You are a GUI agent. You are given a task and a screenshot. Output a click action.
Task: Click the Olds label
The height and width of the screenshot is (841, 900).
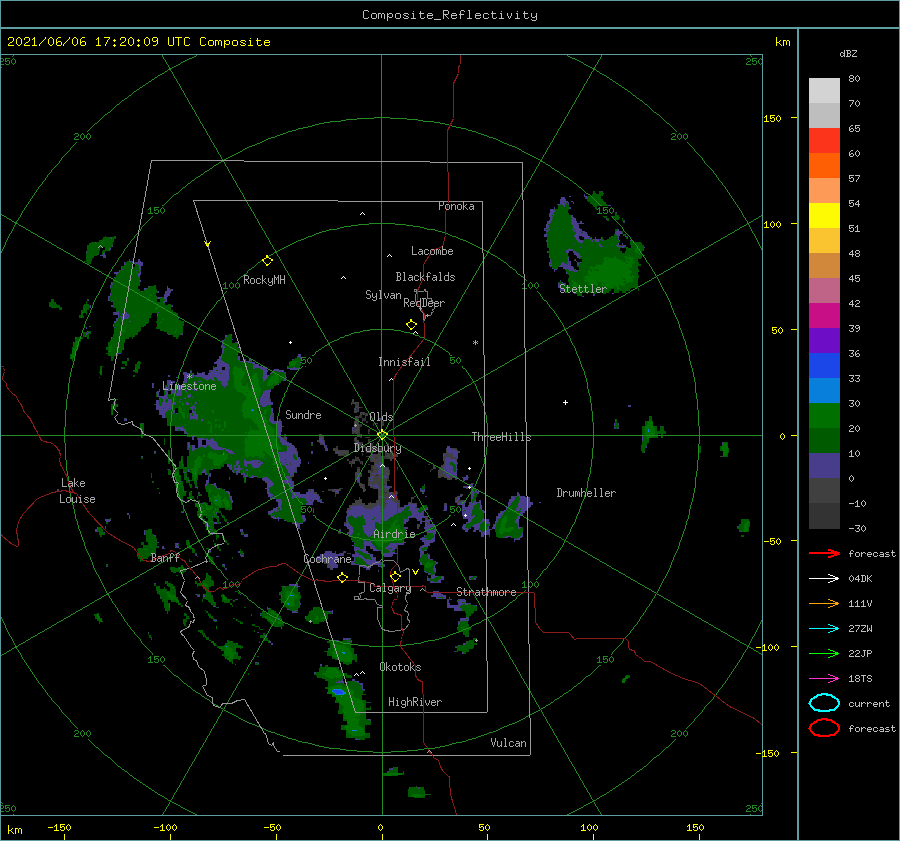(381, 417)
